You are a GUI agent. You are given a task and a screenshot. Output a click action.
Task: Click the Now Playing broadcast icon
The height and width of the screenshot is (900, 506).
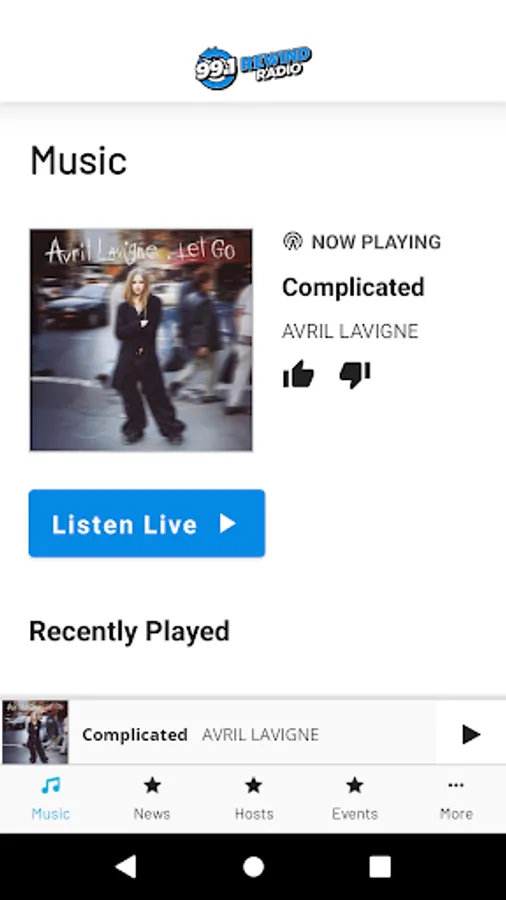pos(293,241)
